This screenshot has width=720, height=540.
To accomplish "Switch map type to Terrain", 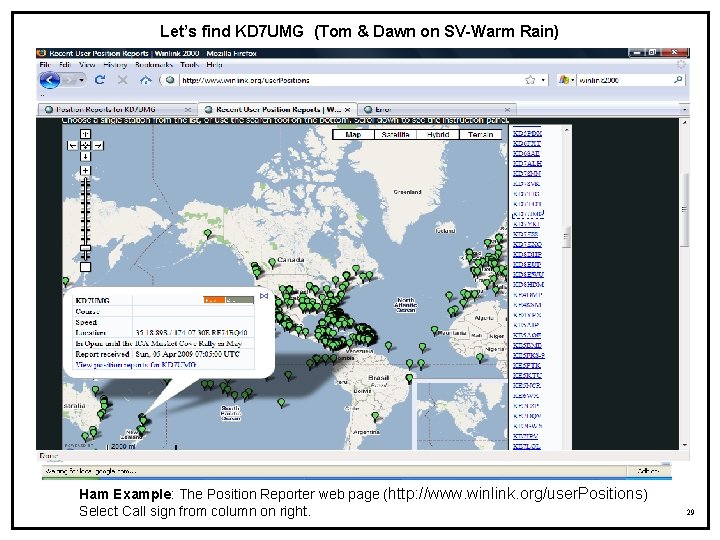I will point(480,135).
